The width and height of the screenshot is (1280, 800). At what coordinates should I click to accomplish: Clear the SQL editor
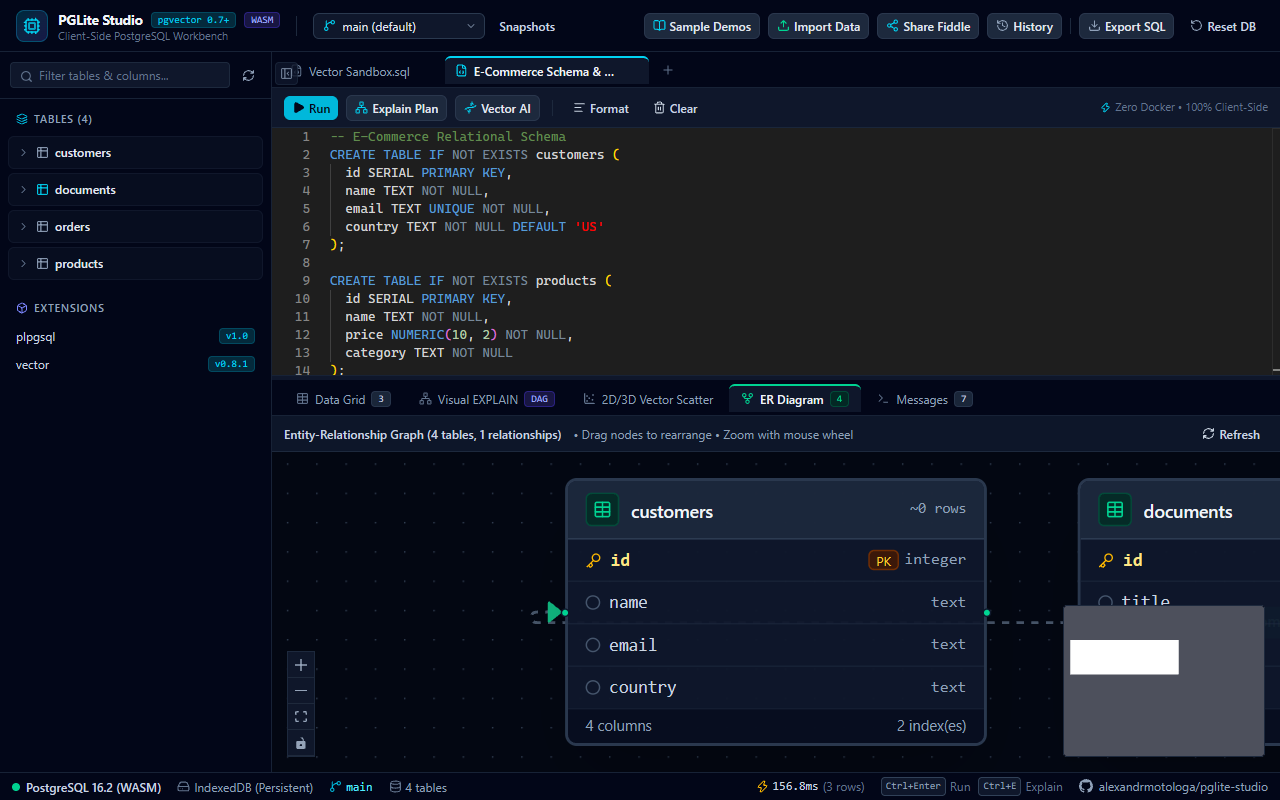coord(675,108)
